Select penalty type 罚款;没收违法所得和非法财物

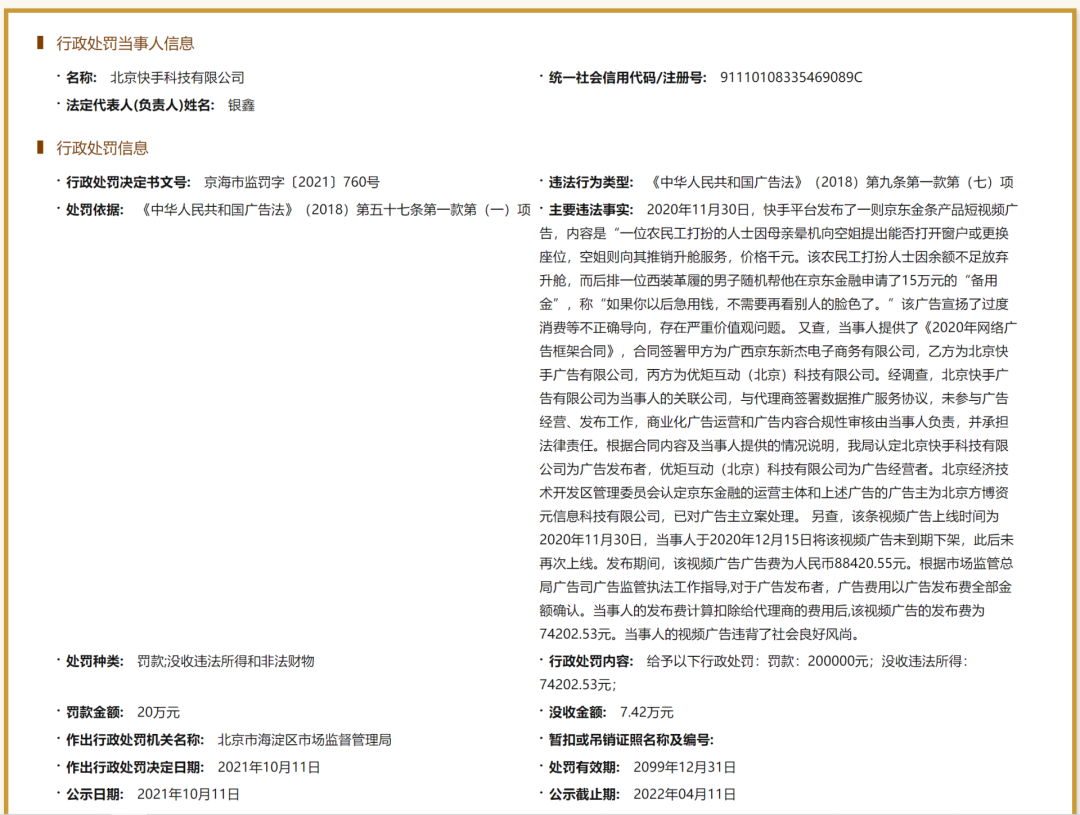(226, 661)
